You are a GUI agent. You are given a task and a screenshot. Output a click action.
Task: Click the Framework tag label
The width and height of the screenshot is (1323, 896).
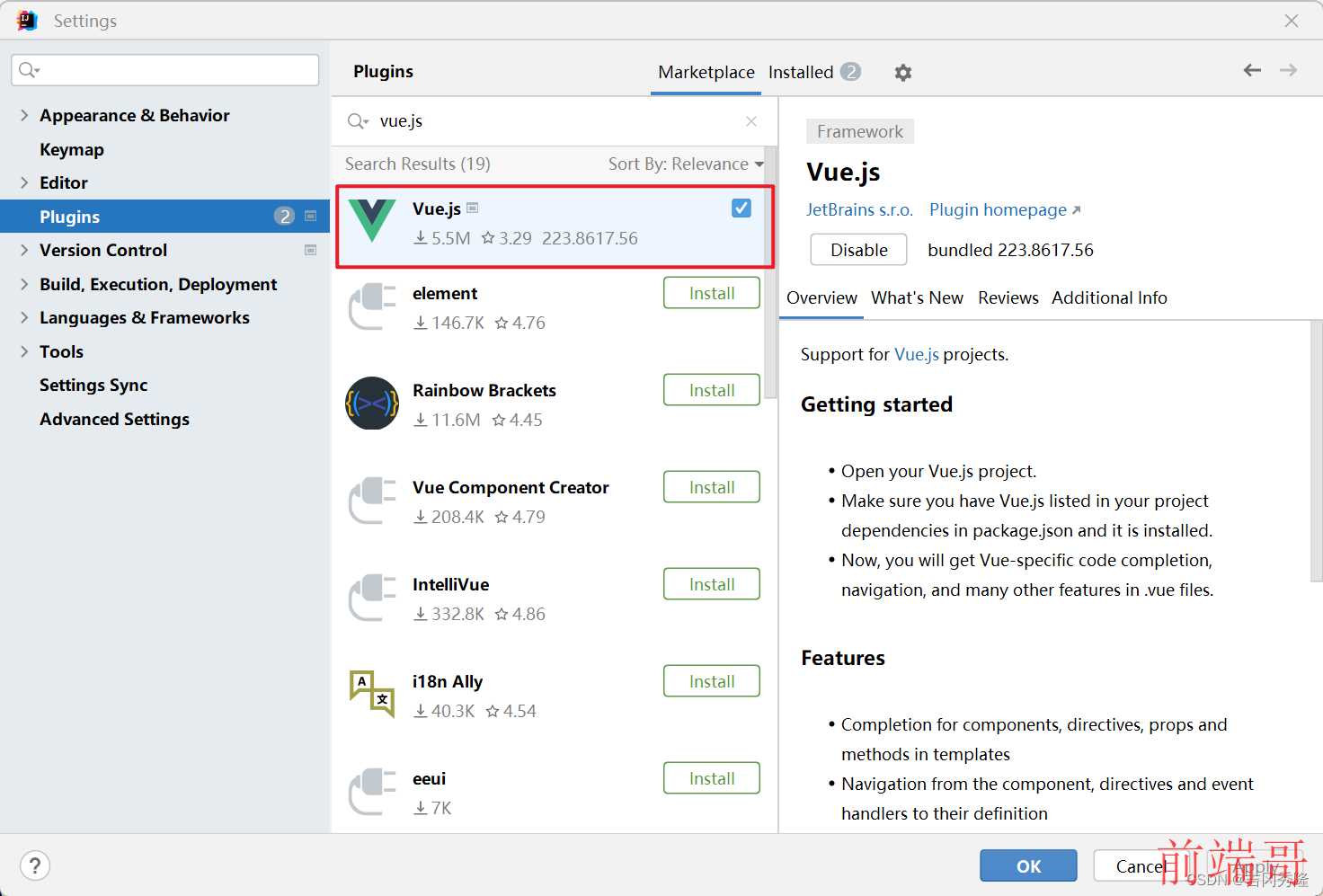(x=860, y=131)
